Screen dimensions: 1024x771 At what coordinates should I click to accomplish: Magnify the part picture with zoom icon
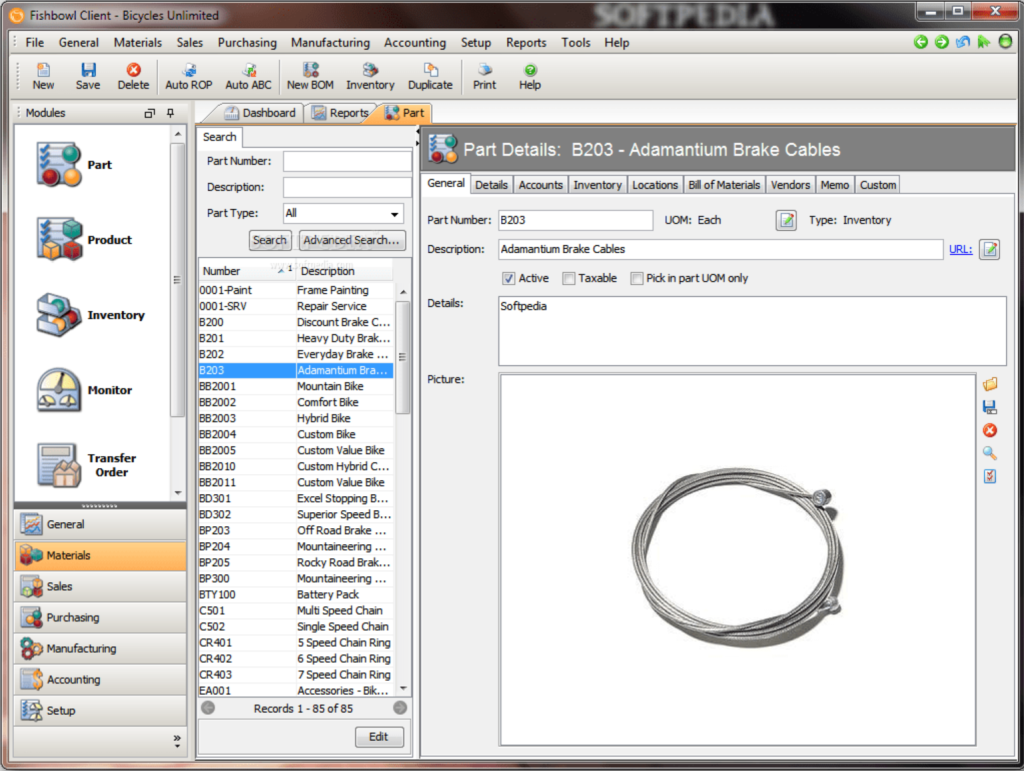990,453
